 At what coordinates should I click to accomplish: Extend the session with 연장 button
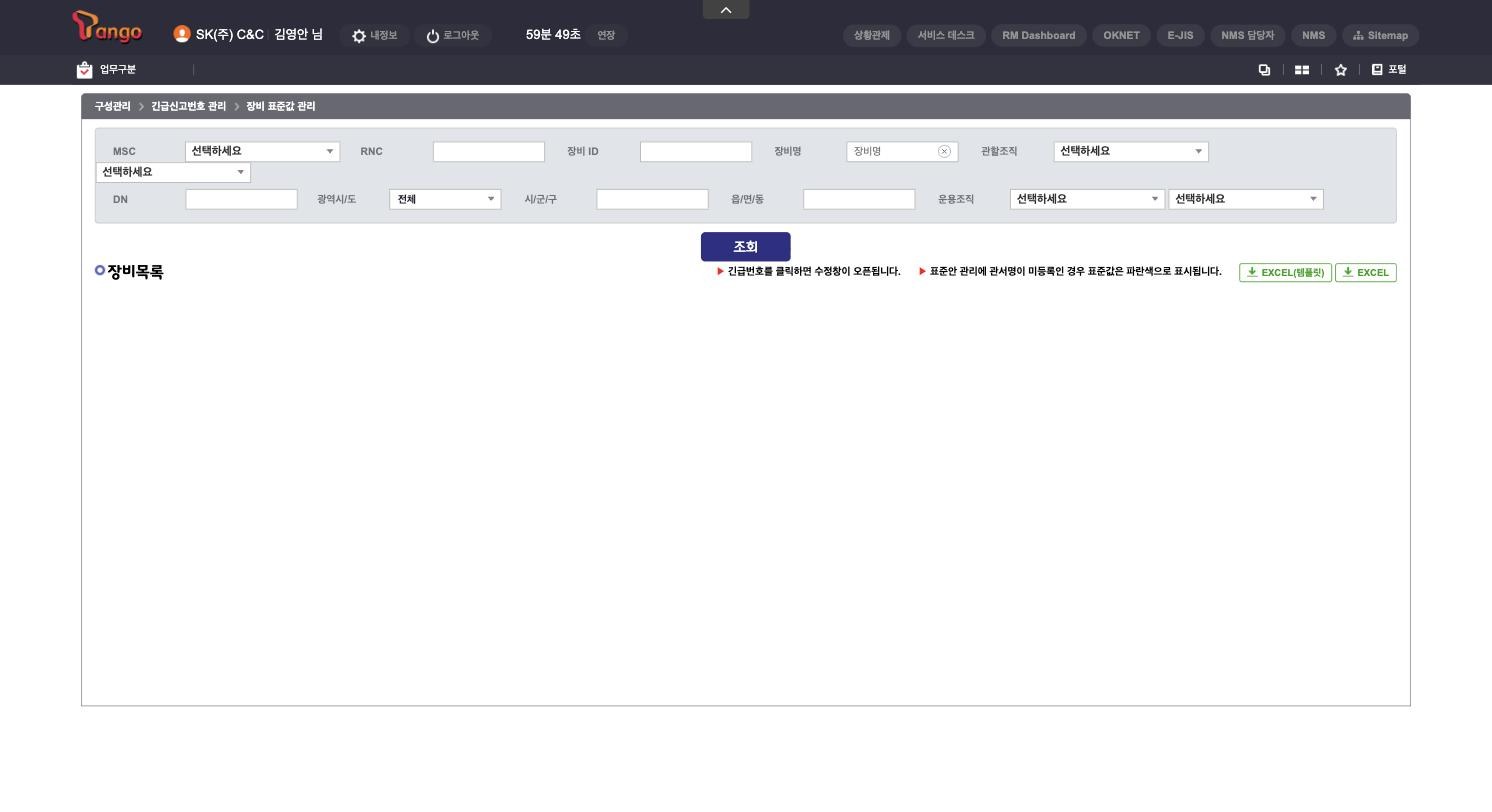tap(606, 35)
